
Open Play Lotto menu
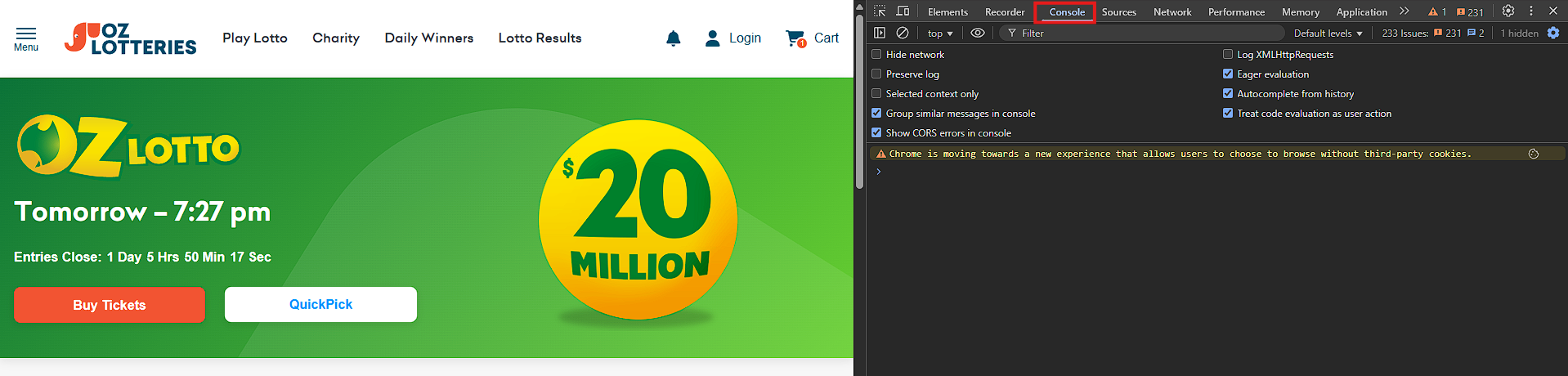tap(255, 38)
